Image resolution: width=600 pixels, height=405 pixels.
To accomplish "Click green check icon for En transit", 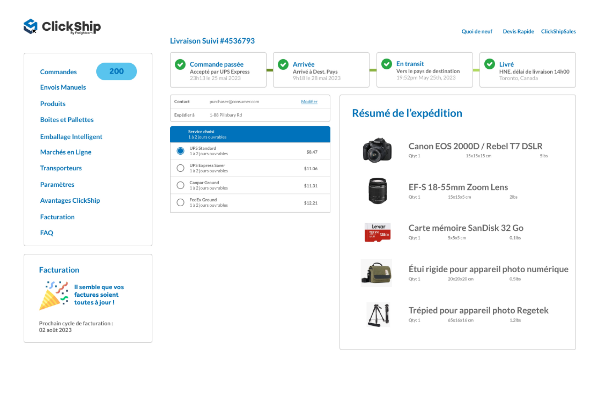I will coord(387,64).
